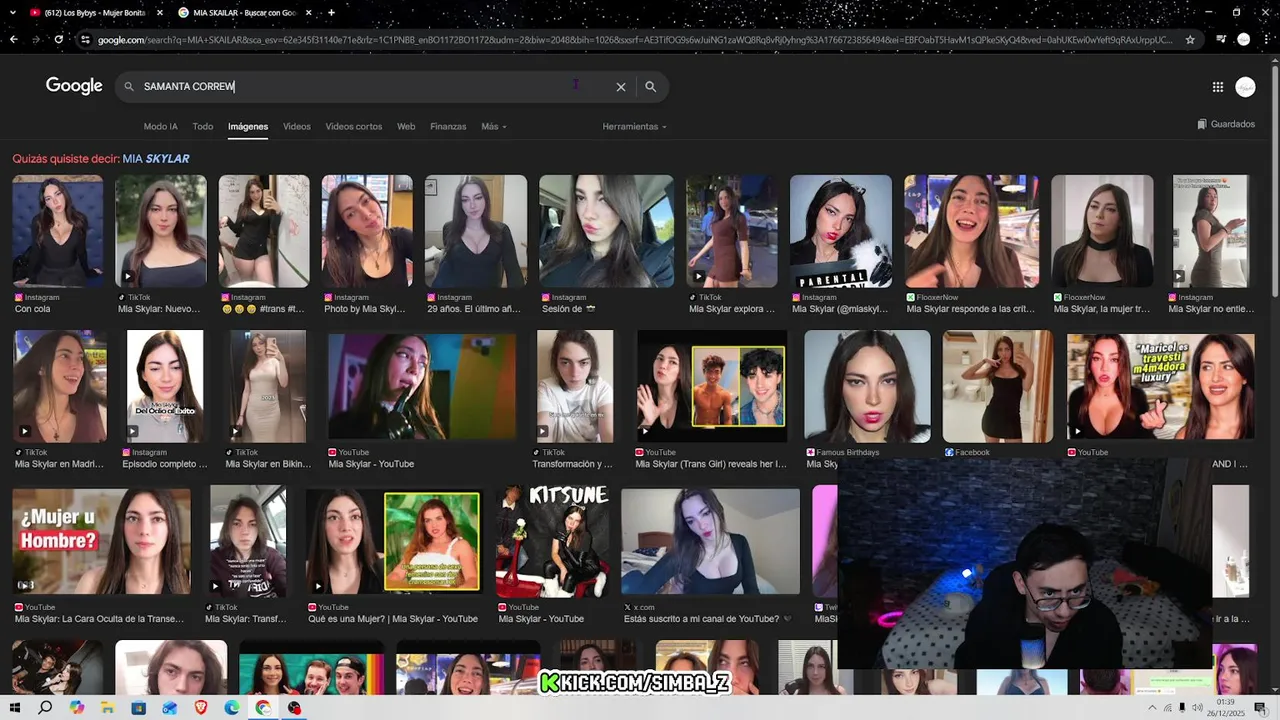Open the 'Transformación y' TikTok thumbnail
The height and width of the screenshot is (720, 1280).
coord(575,387)
